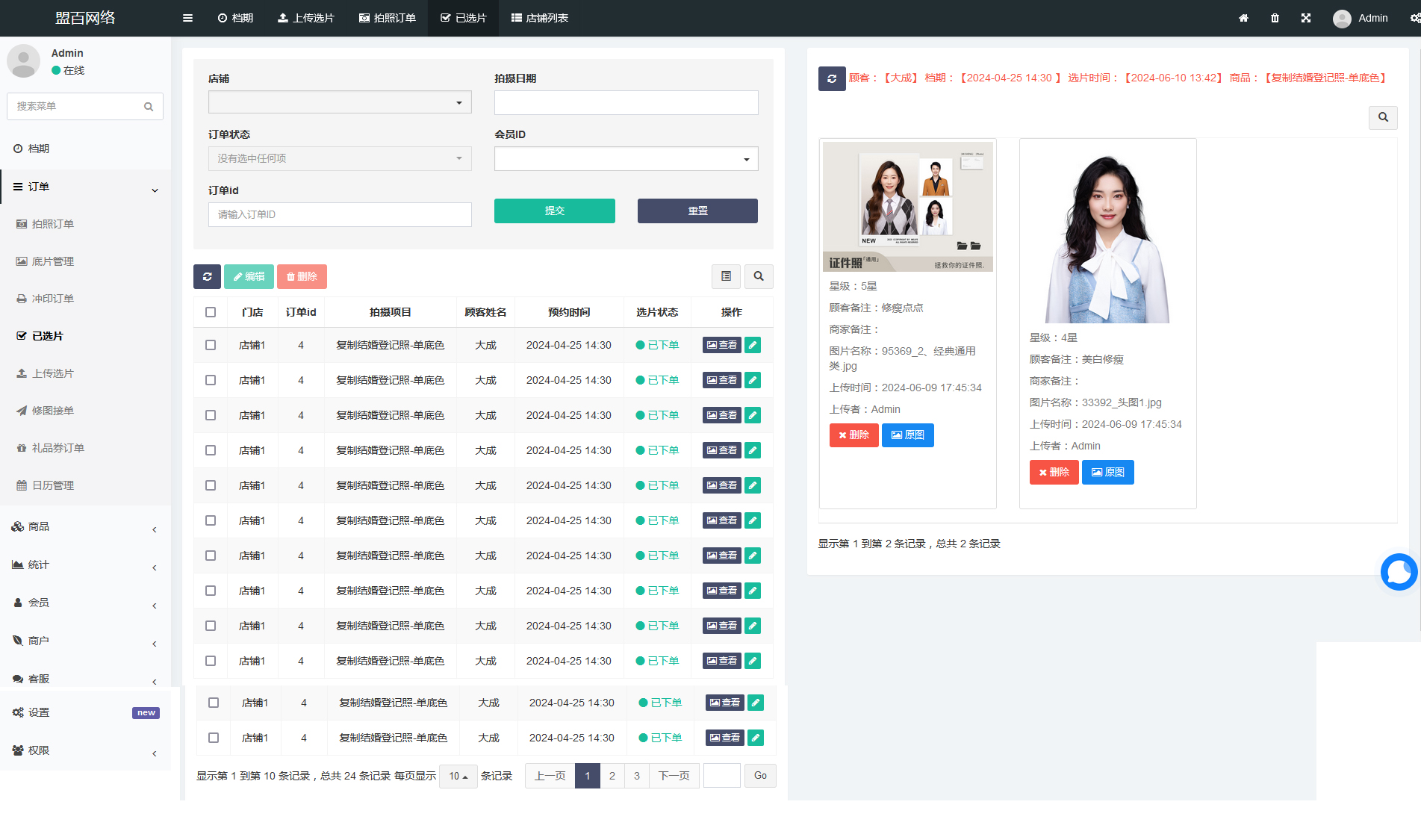Viewport: 1421px width, 840px height.
Task: Select 底片管理 in the sidebar menu
Action: click(x=52, y=261)
